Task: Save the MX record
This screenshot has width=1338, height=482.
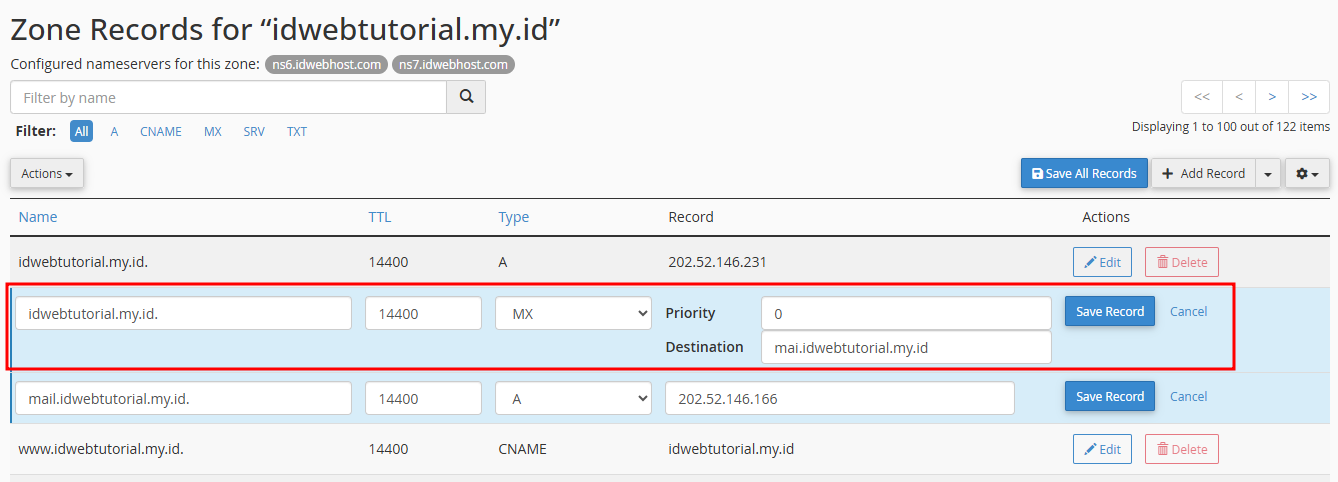Action: [x=1110, y=311]
